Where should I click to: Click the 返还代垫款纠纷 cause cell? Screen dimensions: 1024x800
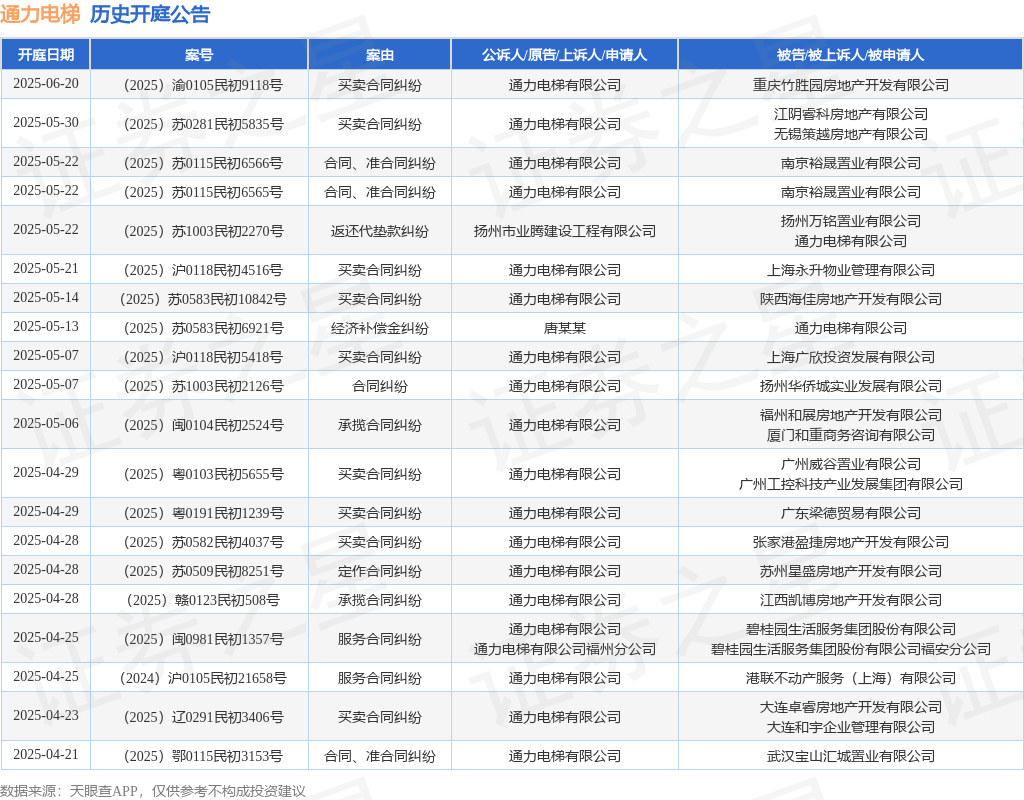pos(379,231)
